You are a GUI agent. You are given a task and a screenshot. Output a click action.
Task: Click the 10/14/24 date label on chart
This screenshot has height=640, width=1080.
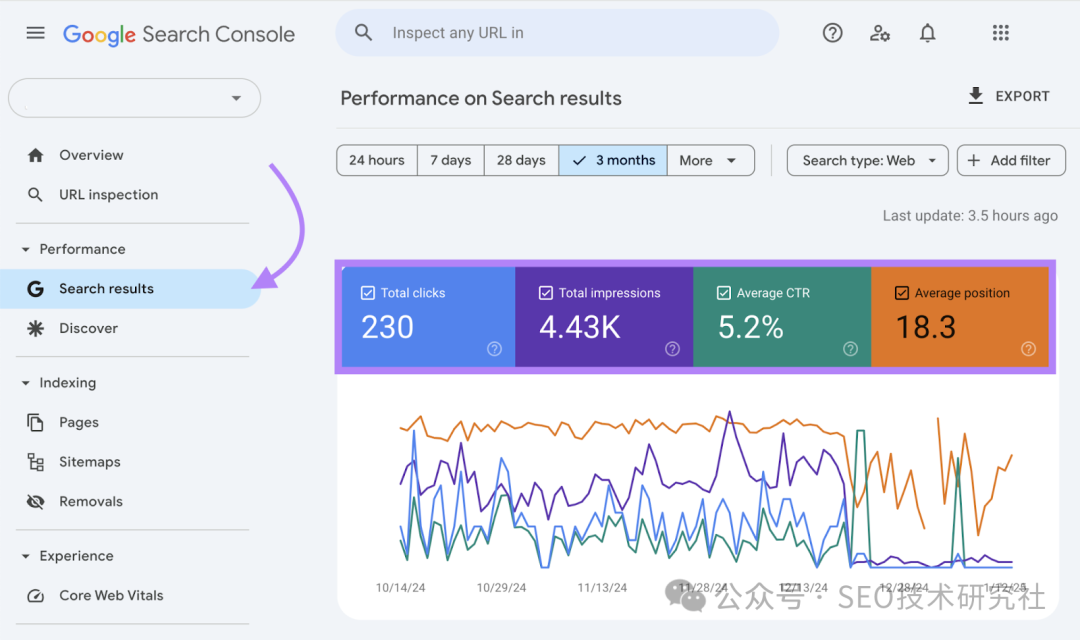(x=400, y=588)
